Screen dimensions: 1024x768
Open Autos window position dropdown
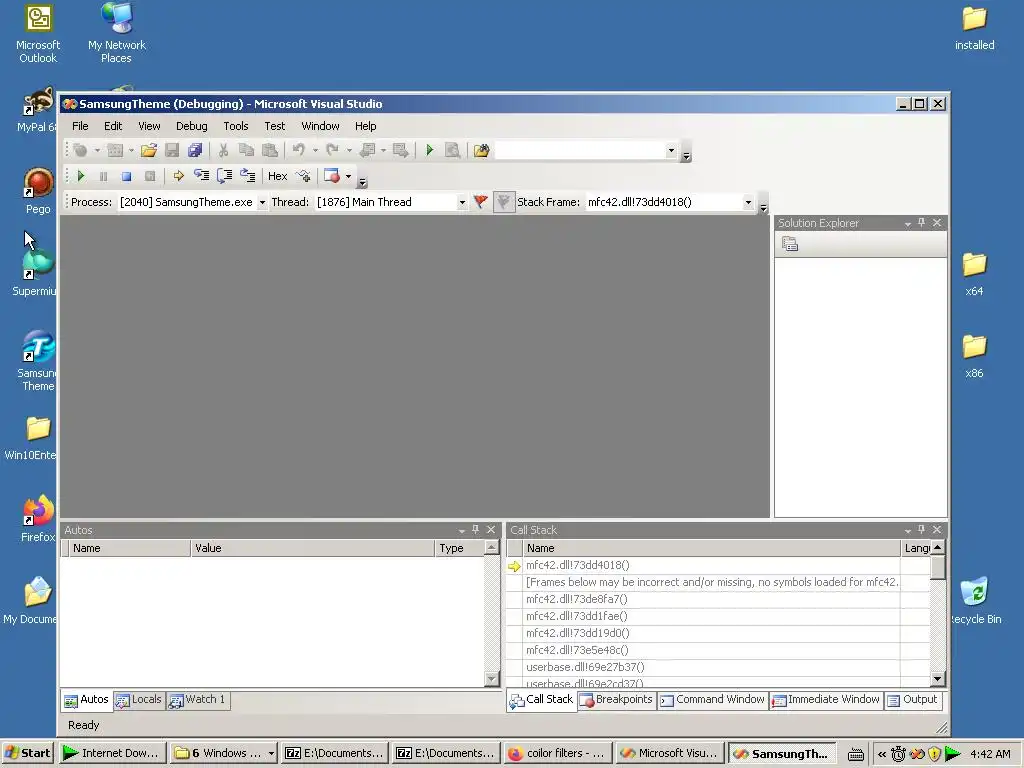(462, 530)
